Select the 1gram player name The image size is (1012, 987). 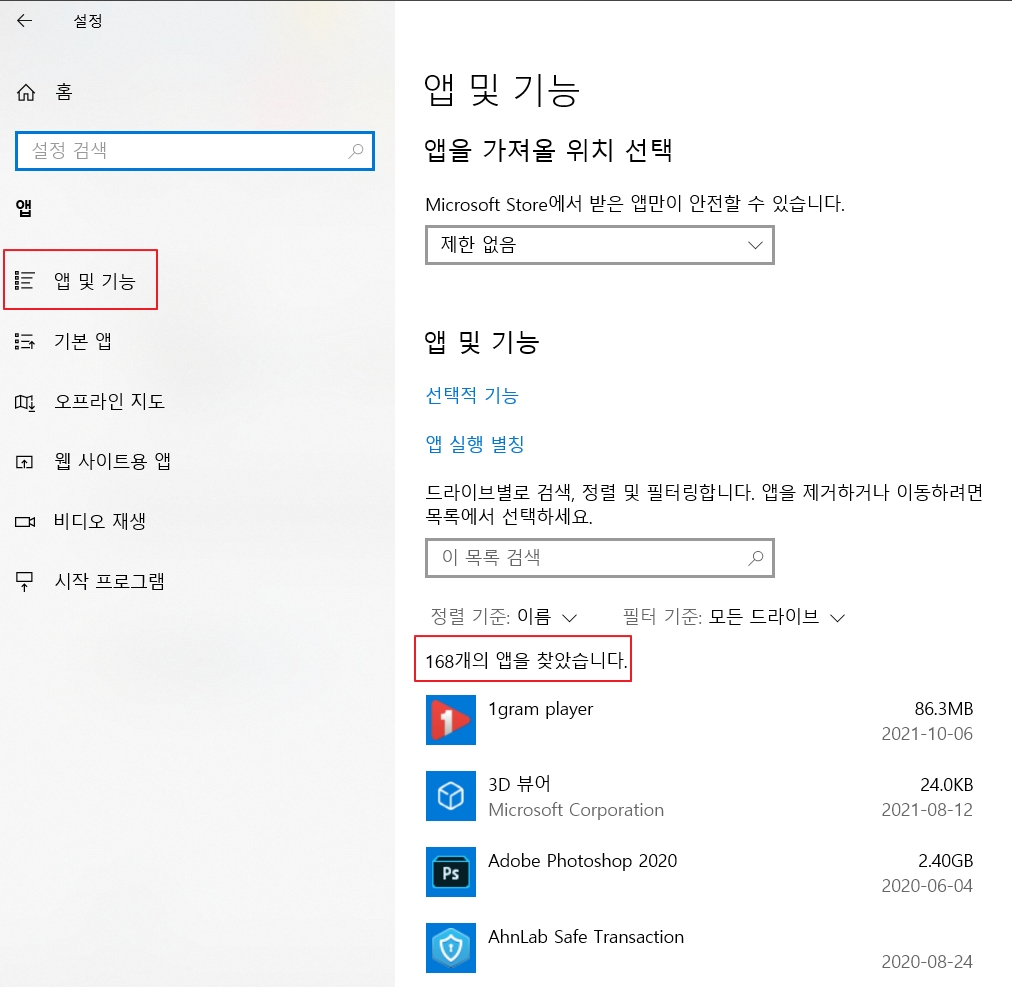click(540, 709)
